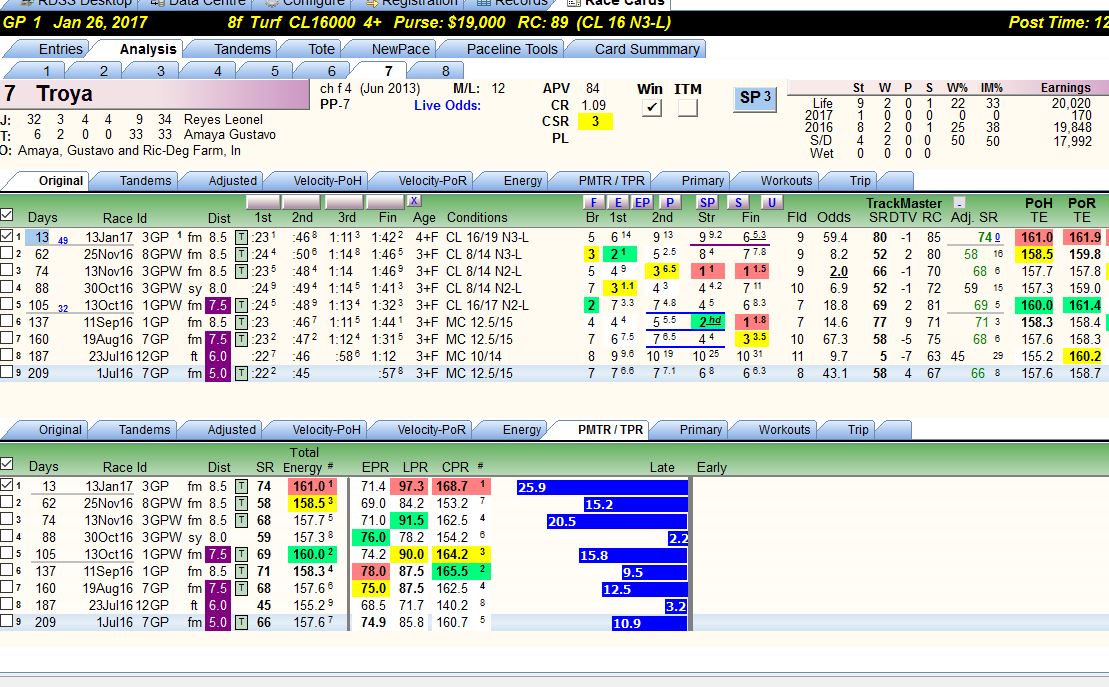This screenshot has width=1109, height=687.
Task: Click jockey name Reyes Leonel
Action: pyautogui.click(x=223, y=119)
